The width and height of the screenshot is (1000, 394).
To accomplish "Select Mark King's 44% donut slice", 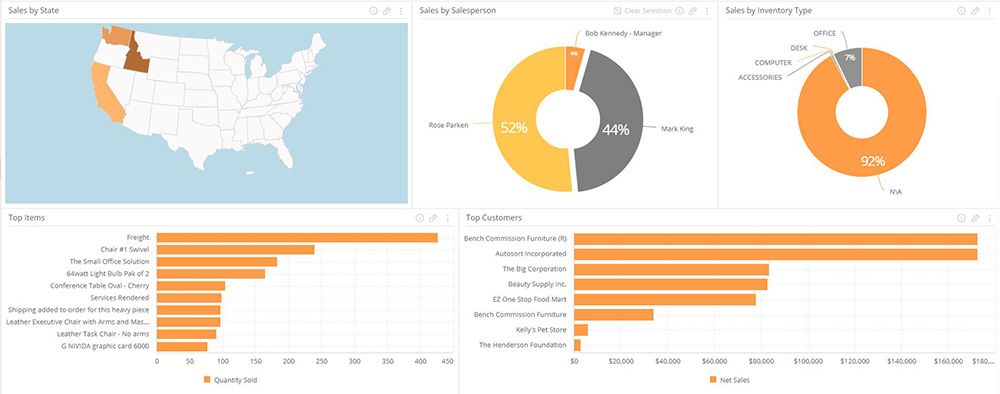I will (x=615, y=129).
